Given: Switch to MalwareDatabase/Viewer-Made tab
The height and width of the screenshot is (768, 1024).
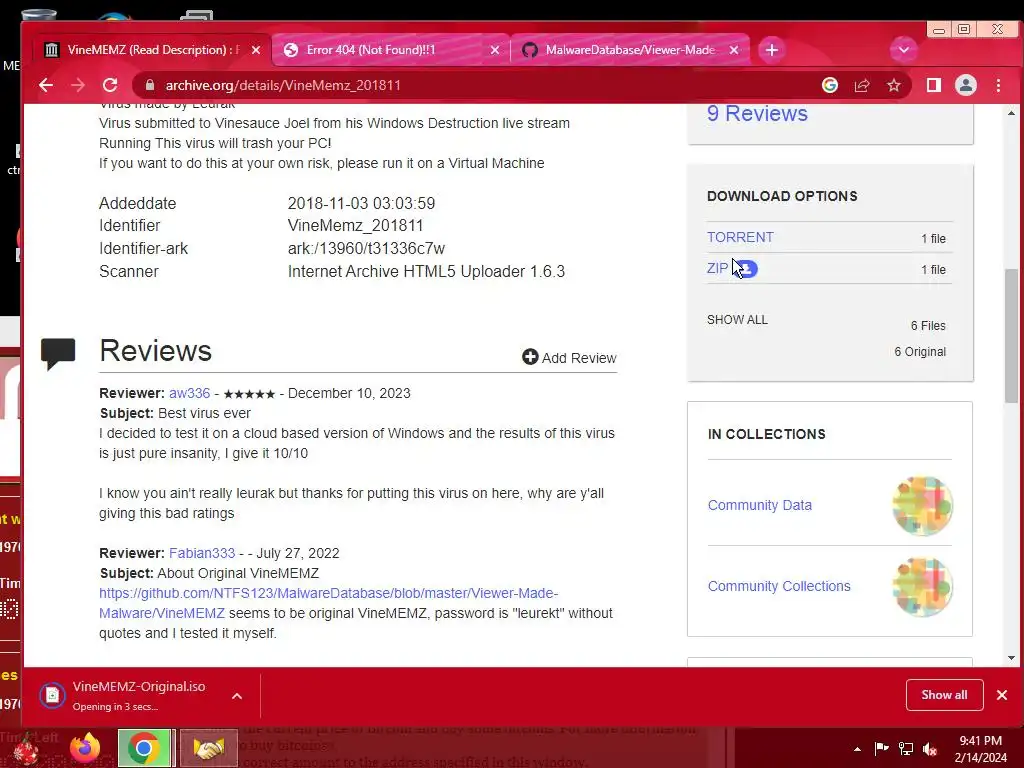Looking at the screenshot, I should (x=630, y=50).
